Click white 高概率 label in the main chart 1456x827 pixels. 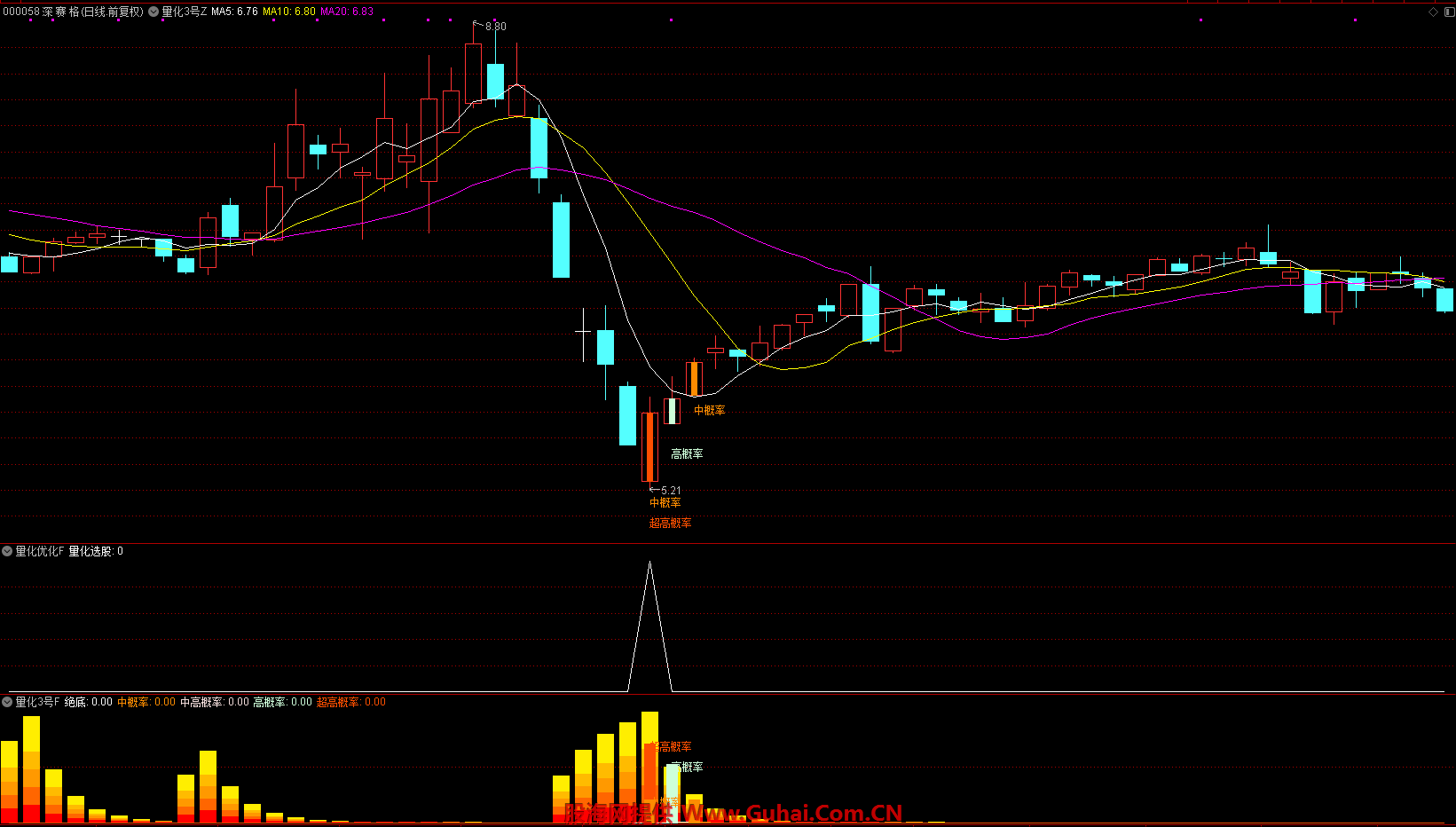687,453
